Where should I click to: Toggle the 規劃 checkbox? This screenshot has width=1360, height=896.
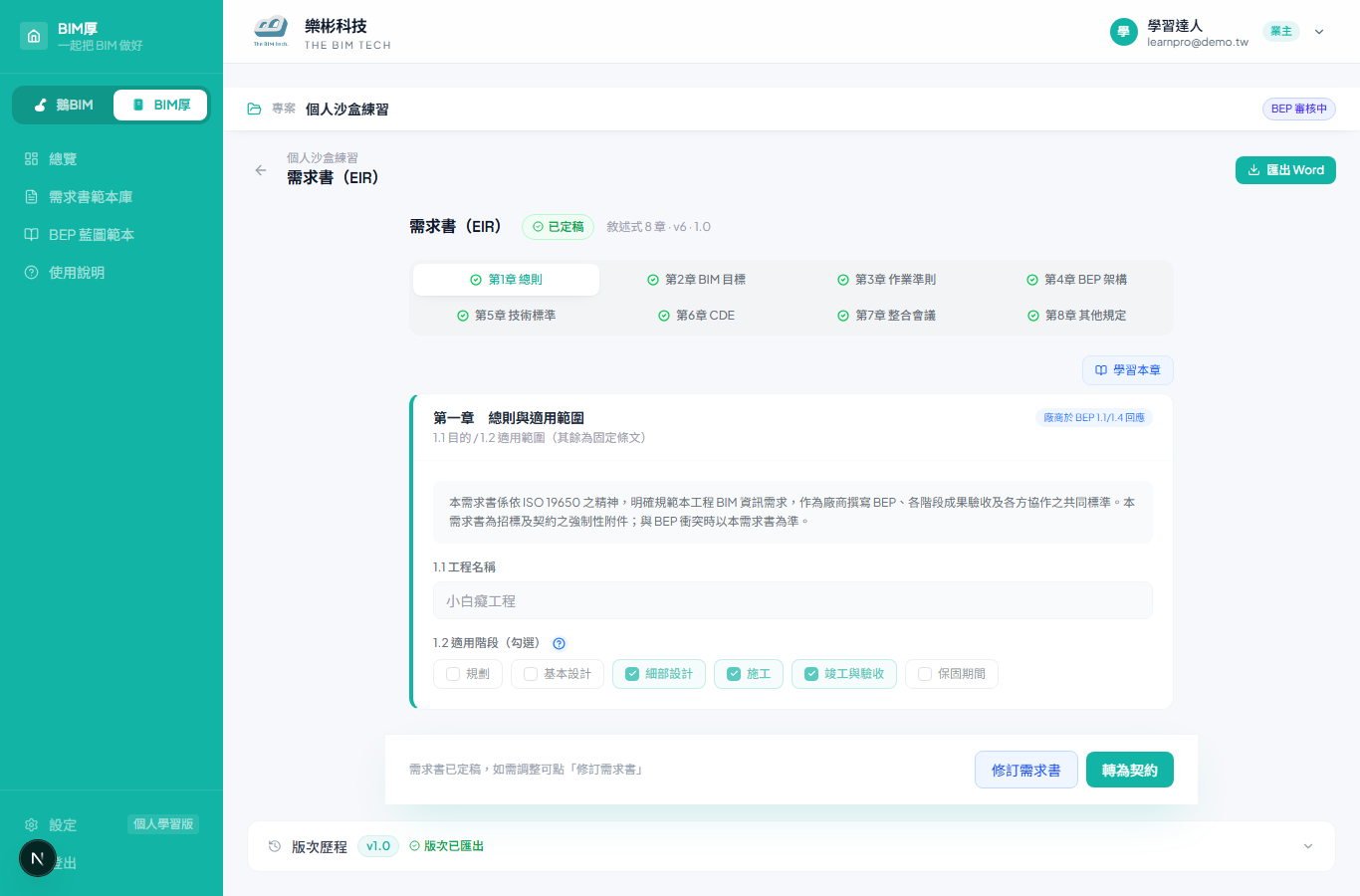point(453,674)
